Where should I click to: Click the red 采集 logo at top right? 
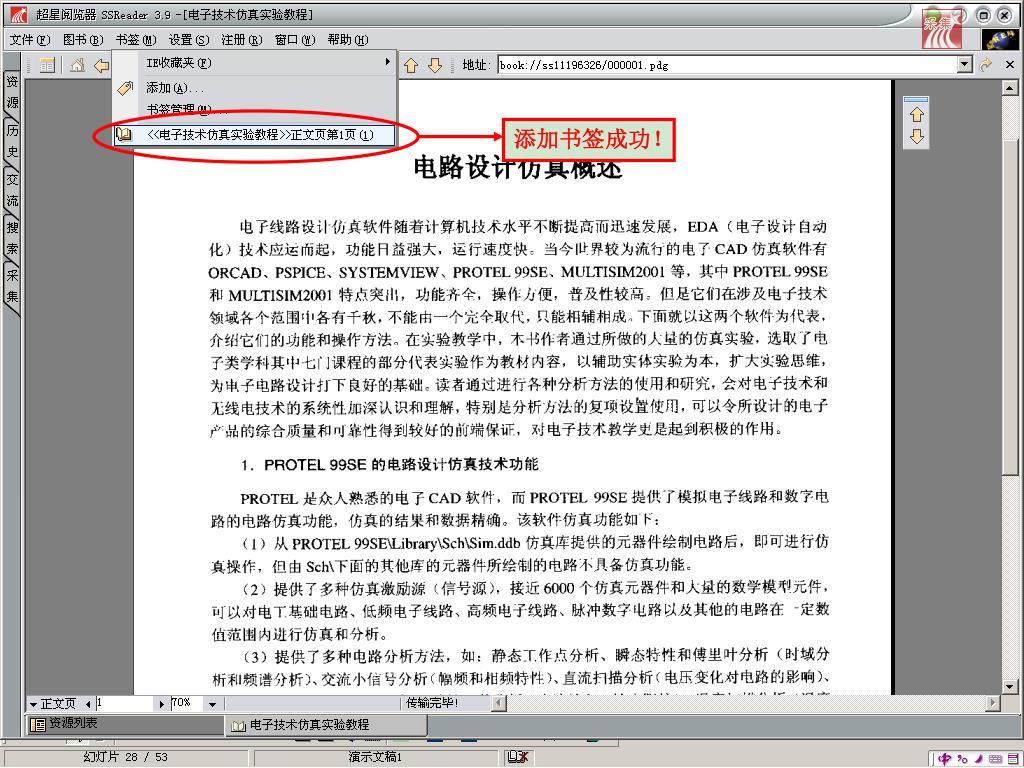click(941, 29)
